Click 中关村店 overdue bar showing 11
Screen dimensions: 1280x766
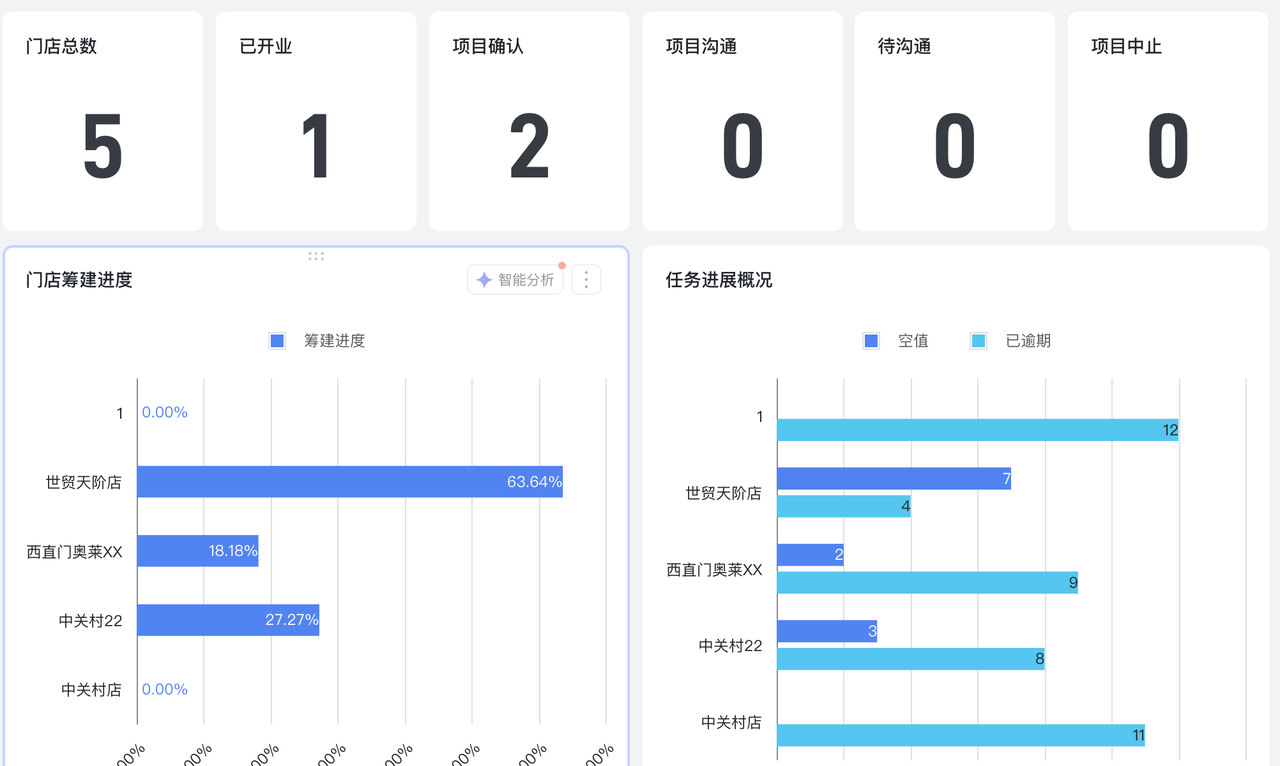(x=960, y=735)
